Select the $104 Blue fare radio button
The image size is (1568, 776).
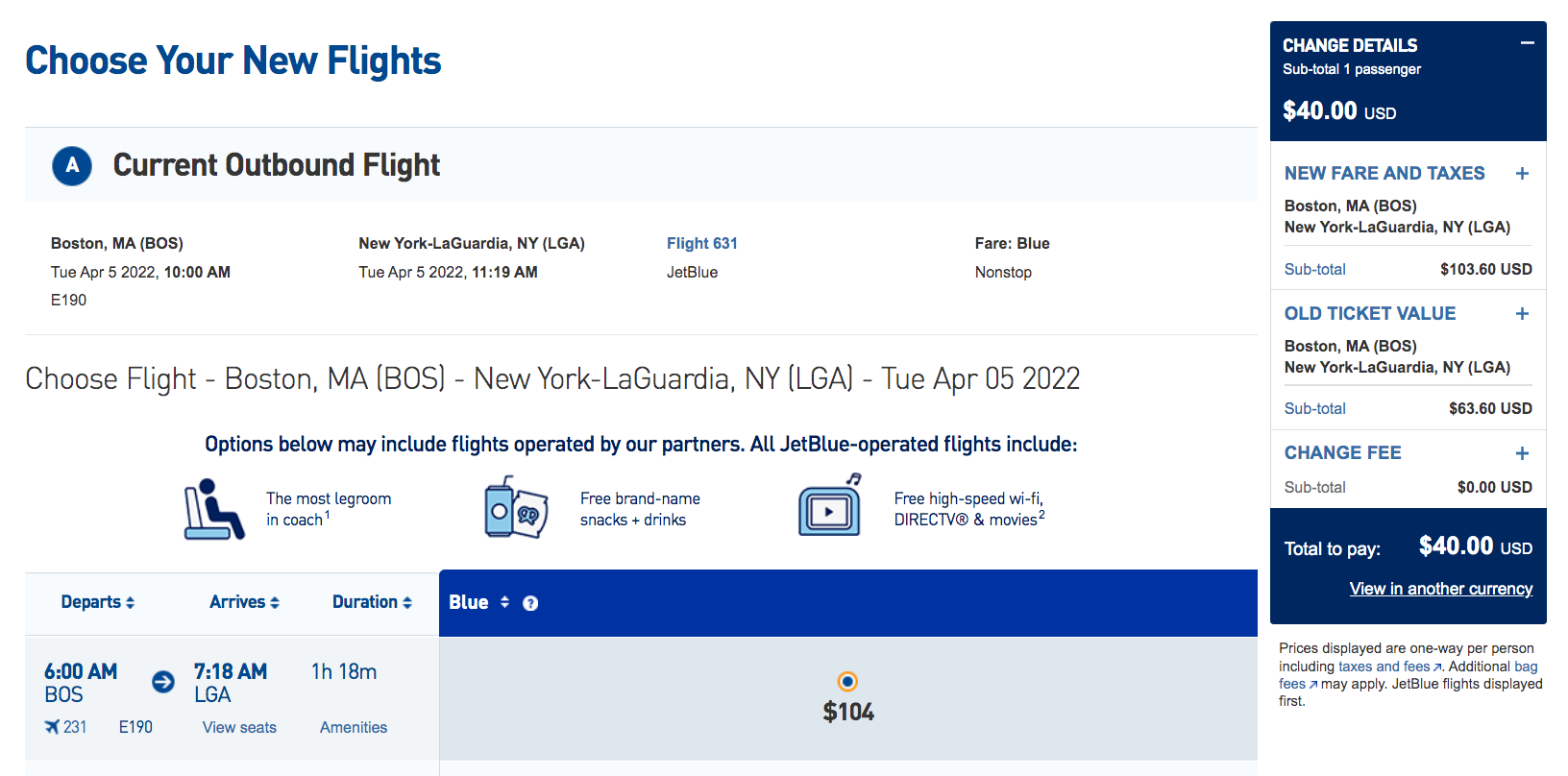point(847,681)
